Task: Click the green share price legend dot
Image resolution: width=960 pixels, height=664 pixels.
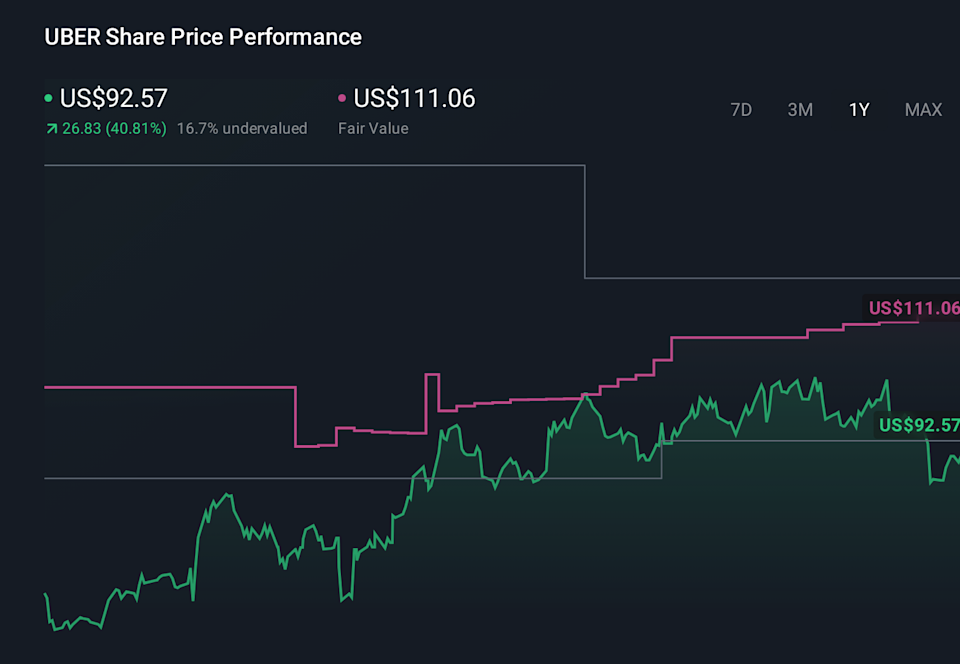Action: point(49,99)
